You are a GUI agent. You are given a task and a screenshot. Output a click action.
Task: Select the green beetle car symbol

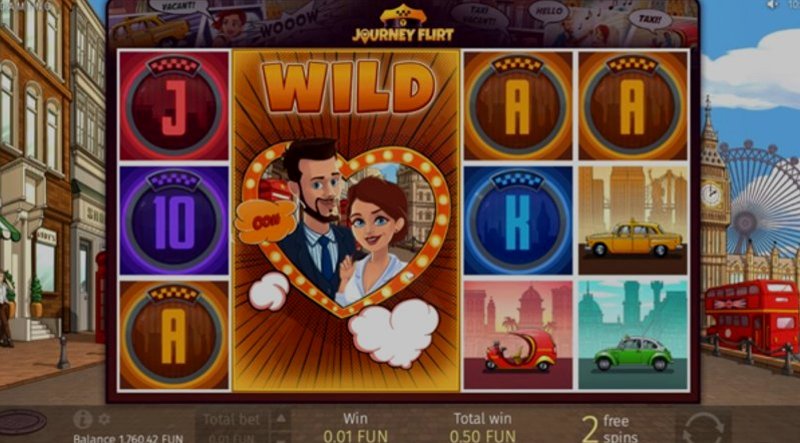(633, 335)
